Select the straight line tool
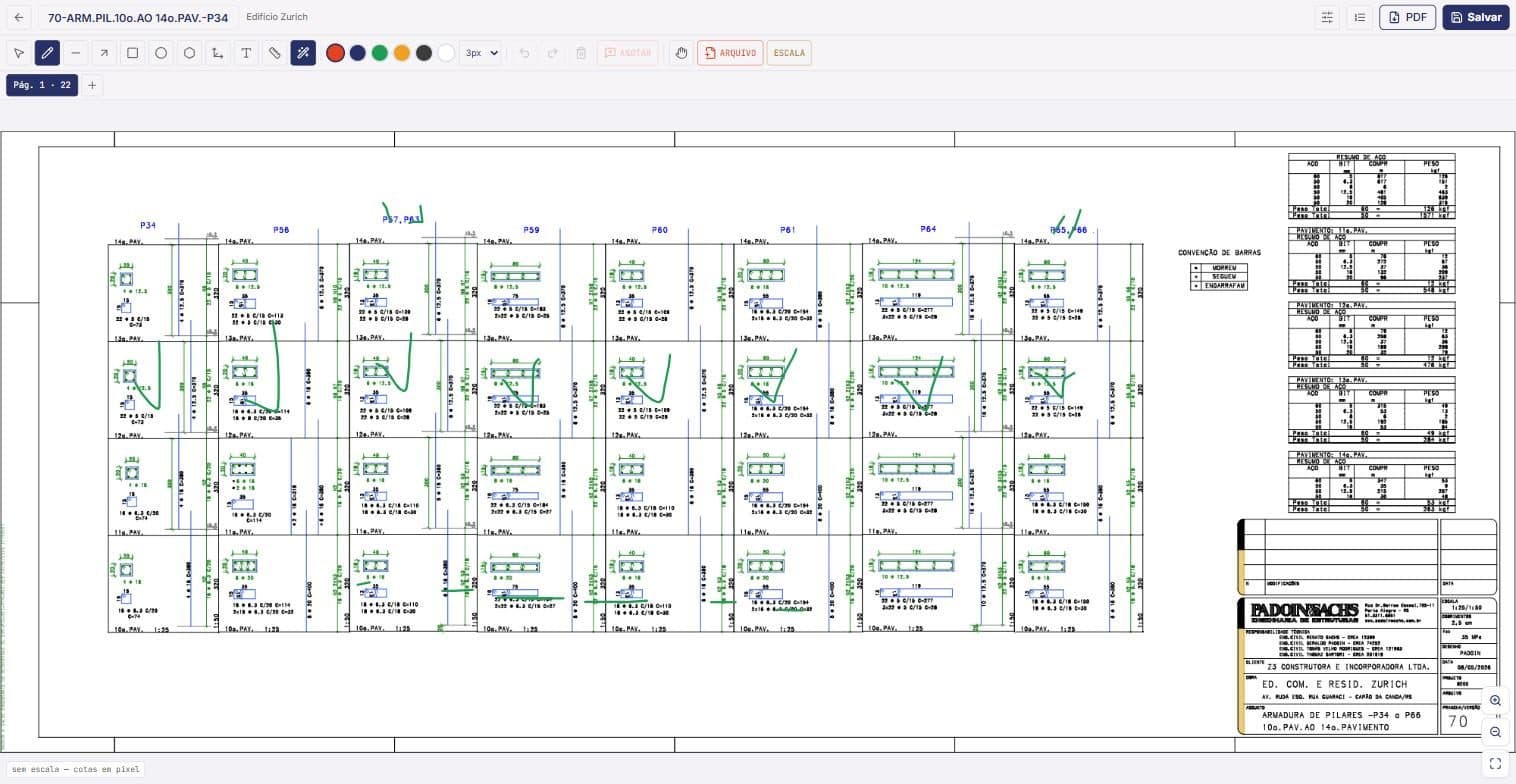1516x784 pixels. (75, 53)
